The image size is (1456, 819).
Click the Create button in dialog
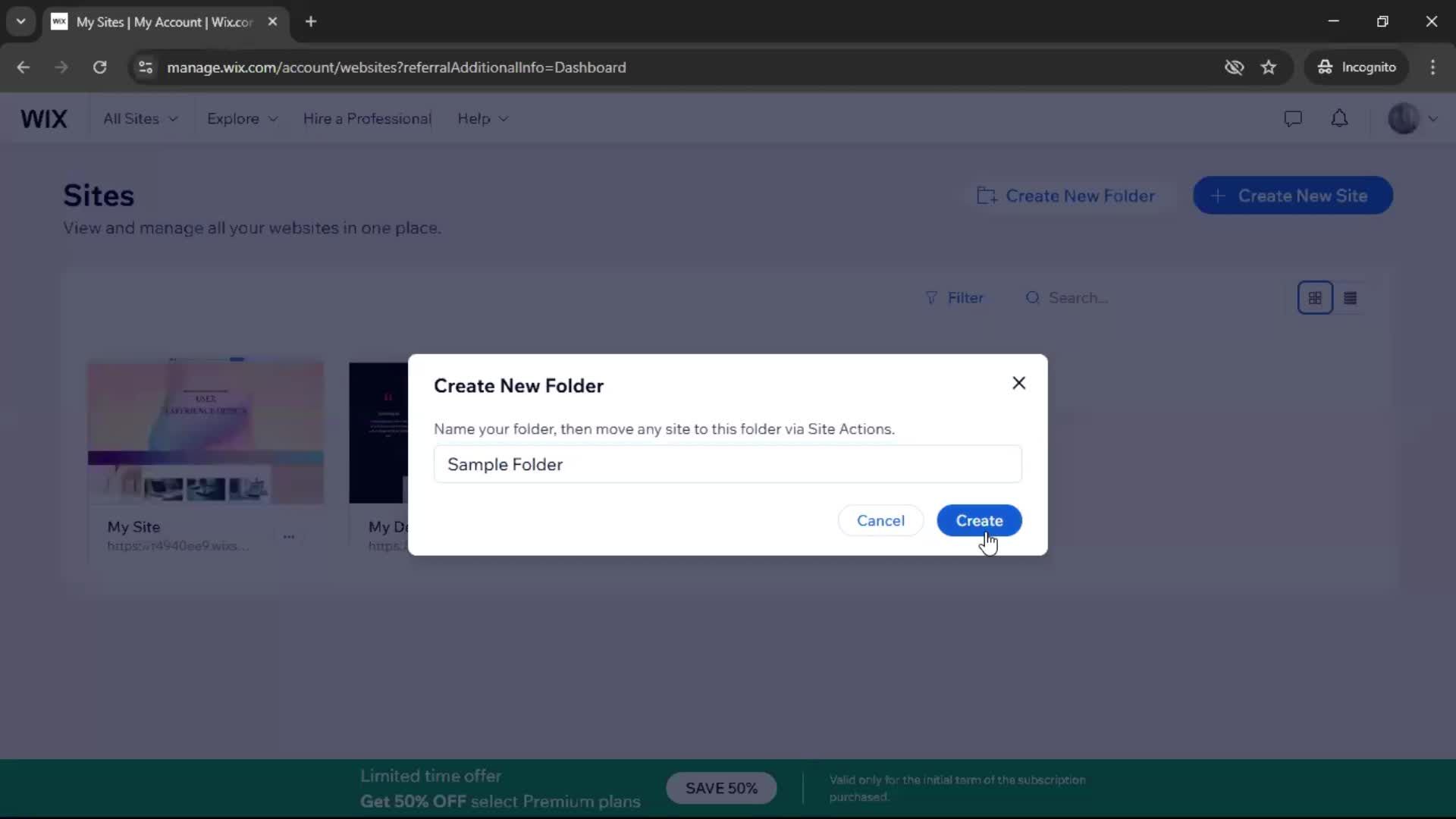[979, 521]
